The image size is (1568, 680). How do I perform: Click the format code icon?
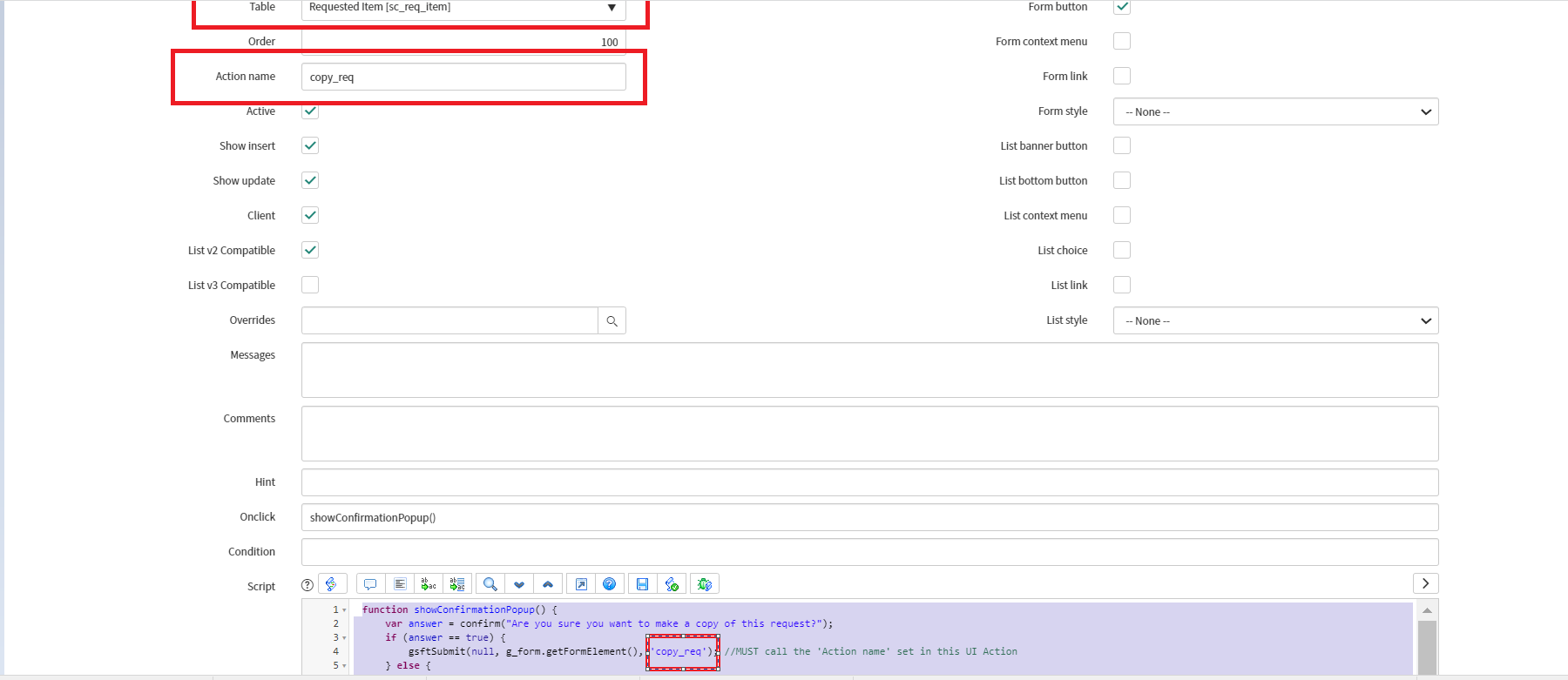click(400, 584)
